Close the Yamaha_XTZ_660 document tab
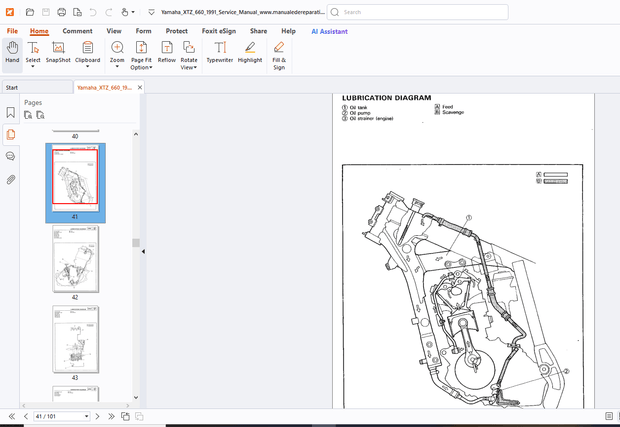Screen dimensions: 620x427 click(x=140, y=87)
